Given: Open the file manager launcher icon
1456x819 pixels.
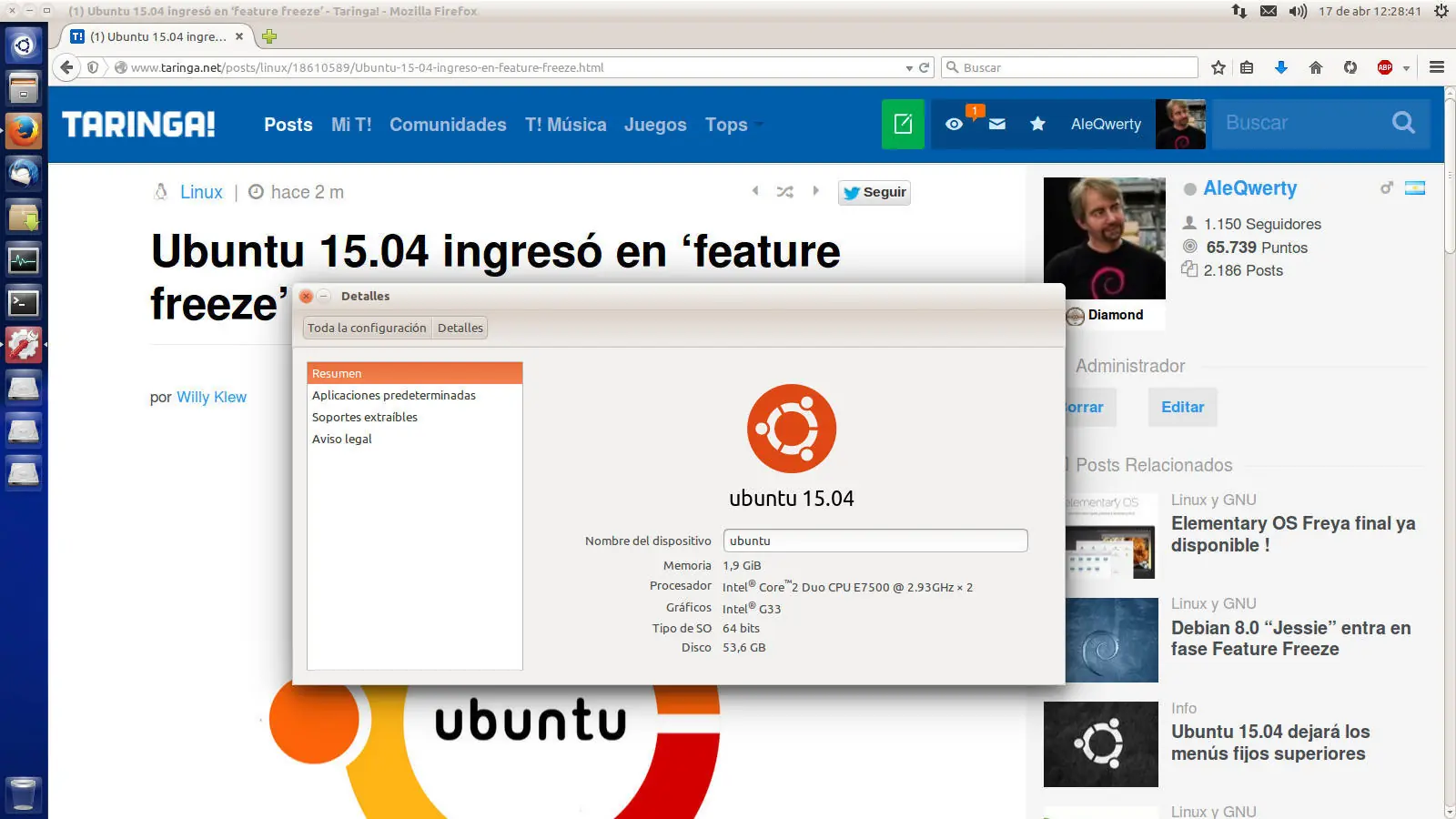Looking at the screenshot, I should pyautogui.click(x=24, y=88).
